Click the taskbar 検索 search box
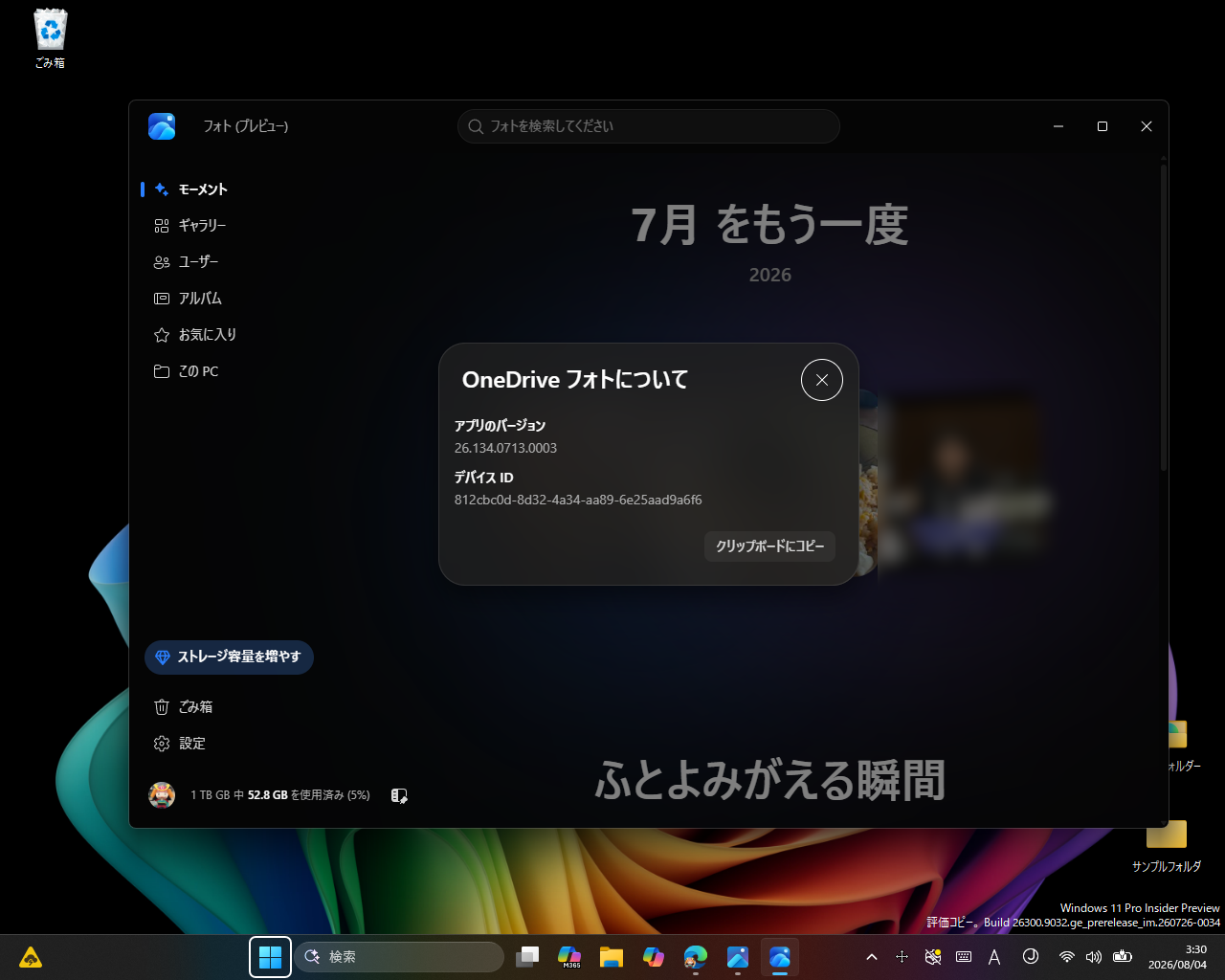This screenshot has width=1225, height=980. [399, 957]
